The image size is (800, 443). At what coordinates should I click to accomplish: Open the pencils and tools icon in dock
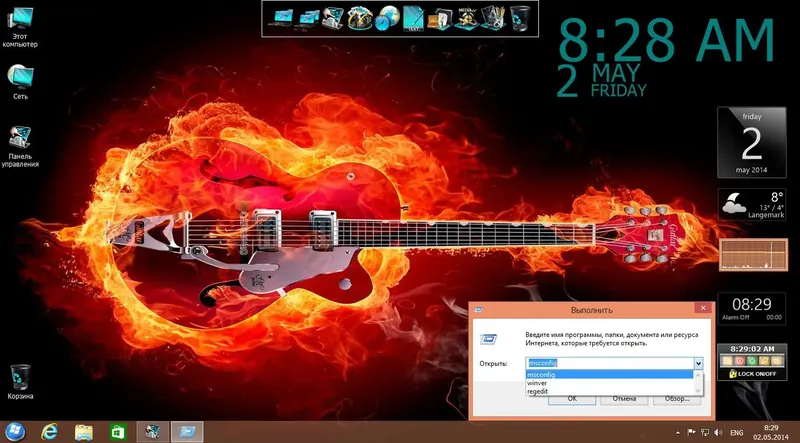(x=493, y=18)
